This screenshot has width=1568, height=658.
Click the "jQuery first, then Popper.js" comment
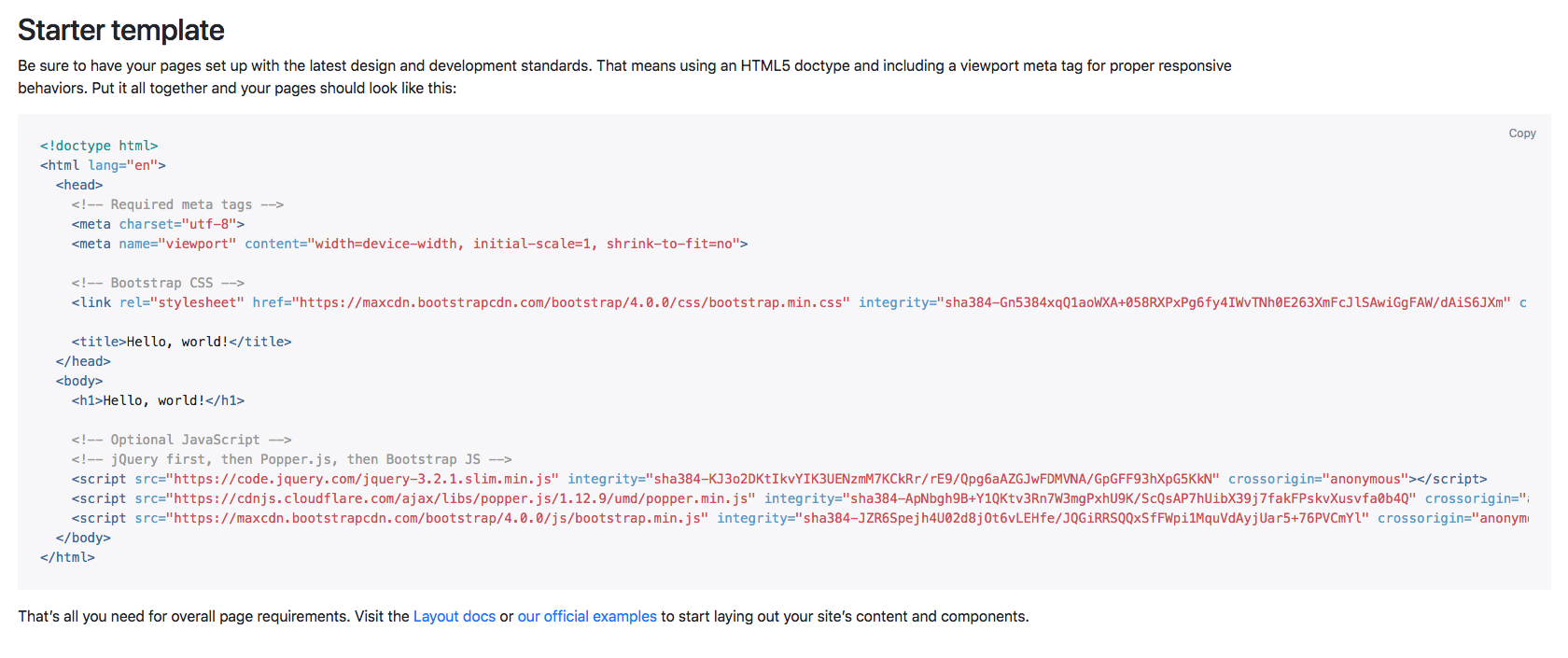291,459
